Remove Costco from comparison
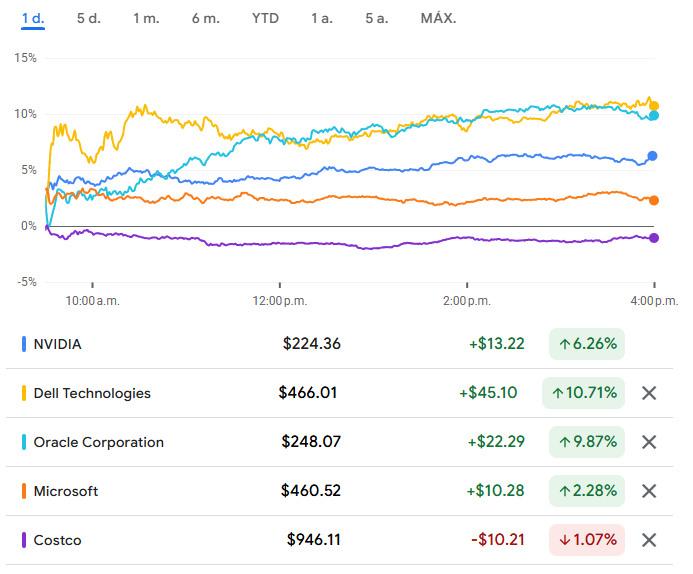 coord(649,540)
